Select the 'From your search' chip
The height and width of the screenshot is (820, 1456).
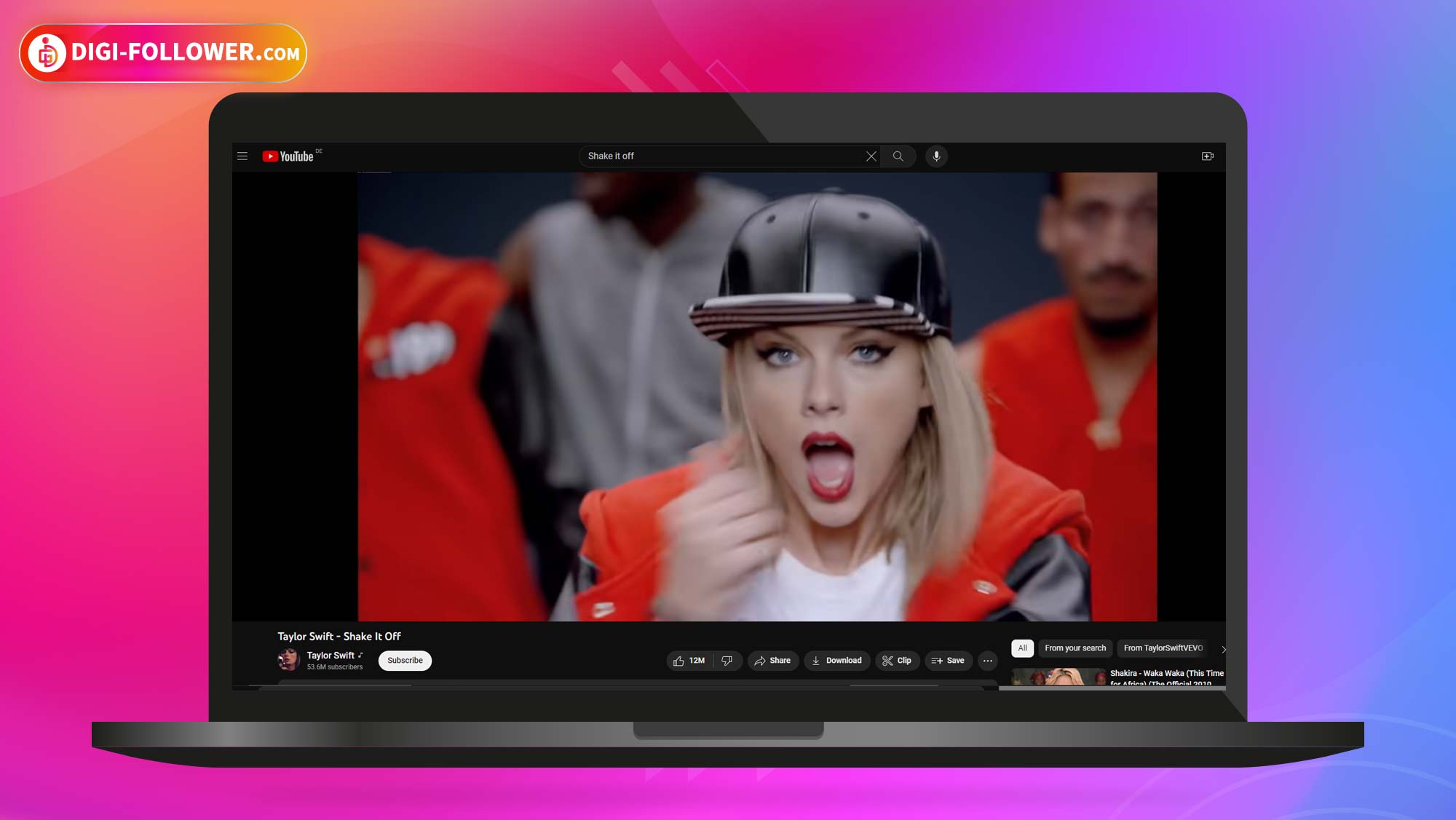tap(1075, 648)
